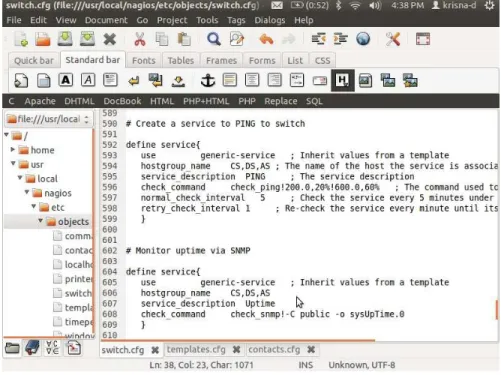Switch to the Tables tab
The height and width of the screenshot is (375, 501).
pyautogui.click(x=181, y=60)
